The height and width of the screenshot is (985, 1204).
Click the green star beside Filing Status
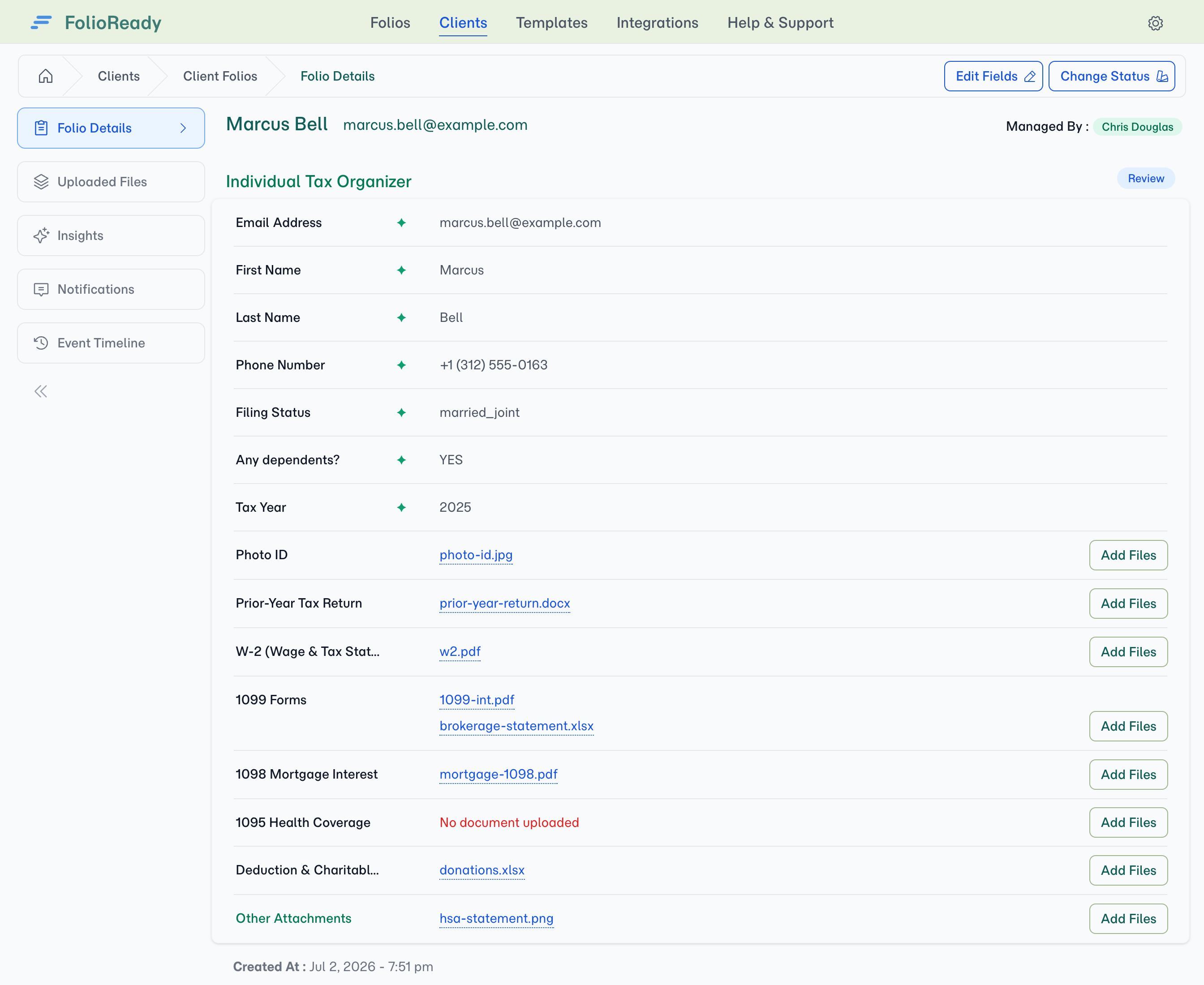coord(401,412)
